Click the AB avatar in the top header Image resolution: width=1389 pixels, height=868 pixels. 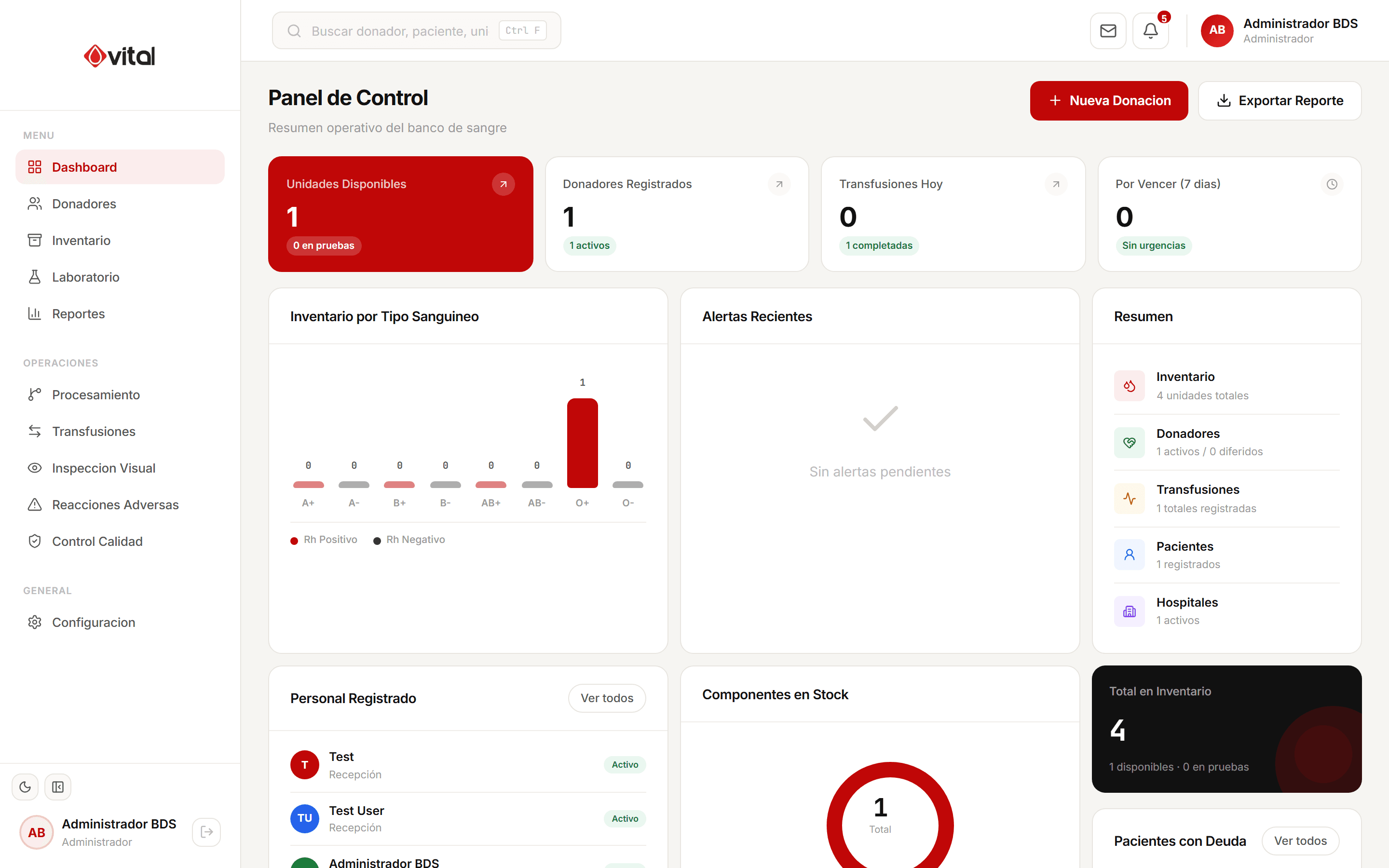click(1217, 30)
